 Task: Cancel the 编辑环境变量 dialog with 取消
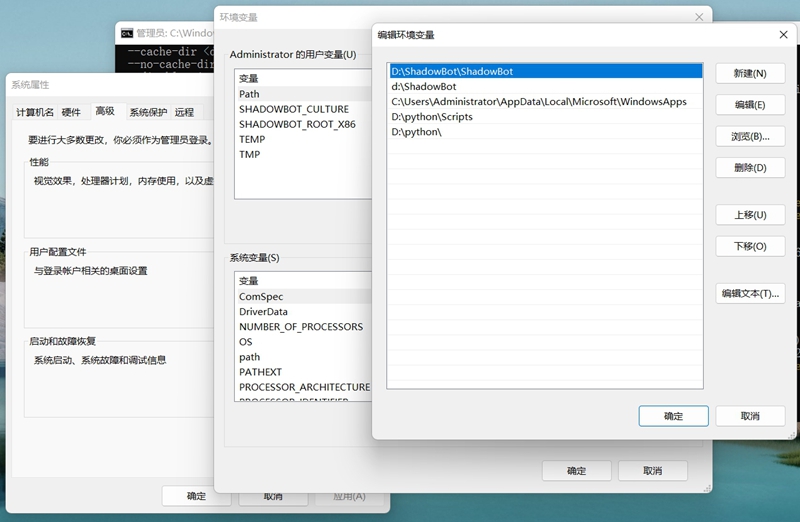(x=750, y=416)
